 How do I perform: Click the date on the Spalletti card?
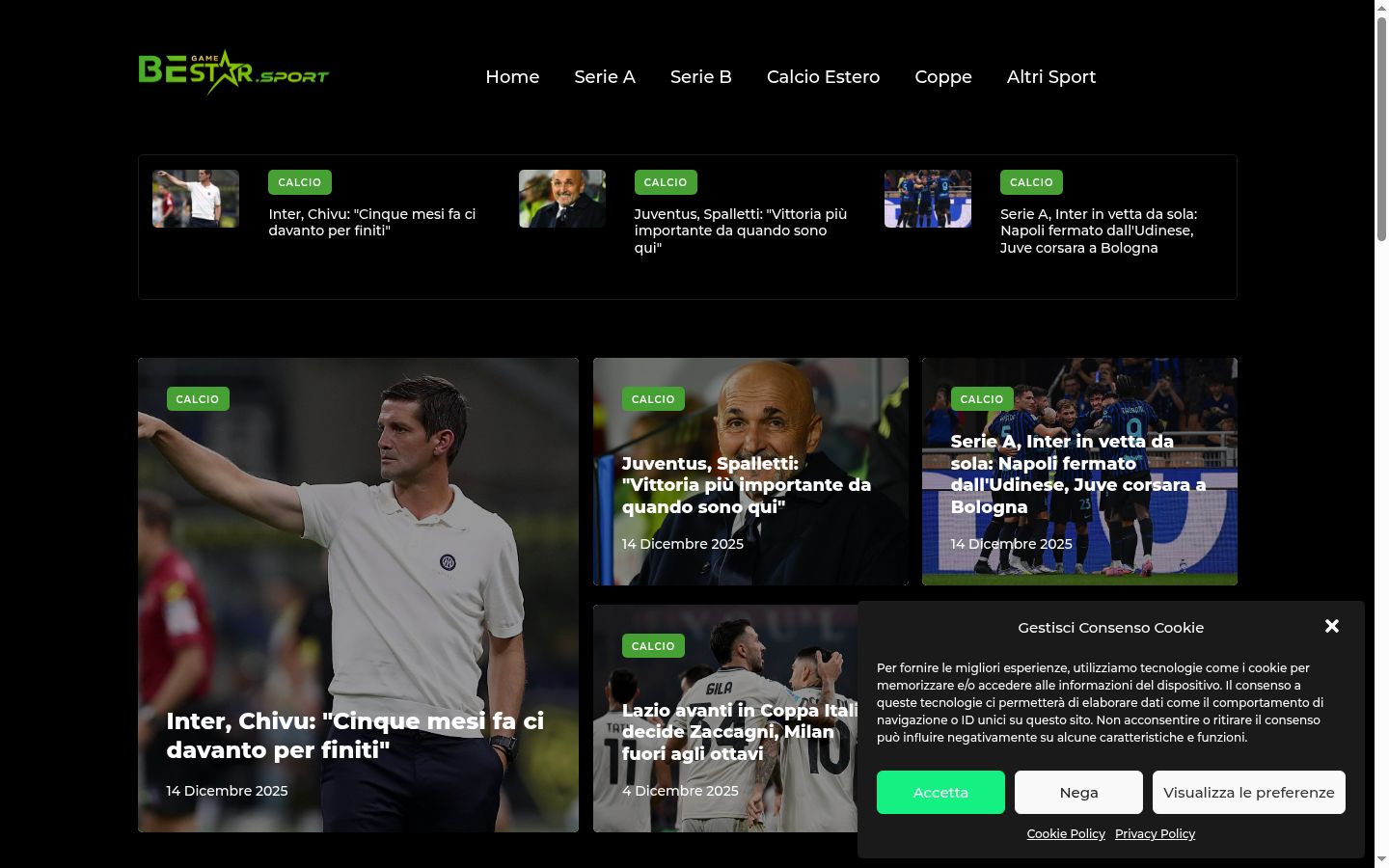coord(683,544)
